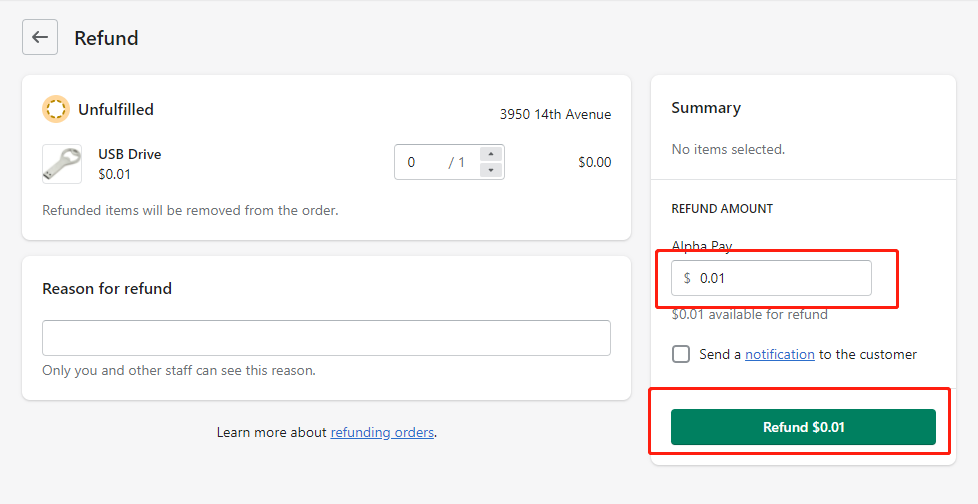Click the $0.00 line item total
The width and height of the screenshot is (978, 504).
594,162
